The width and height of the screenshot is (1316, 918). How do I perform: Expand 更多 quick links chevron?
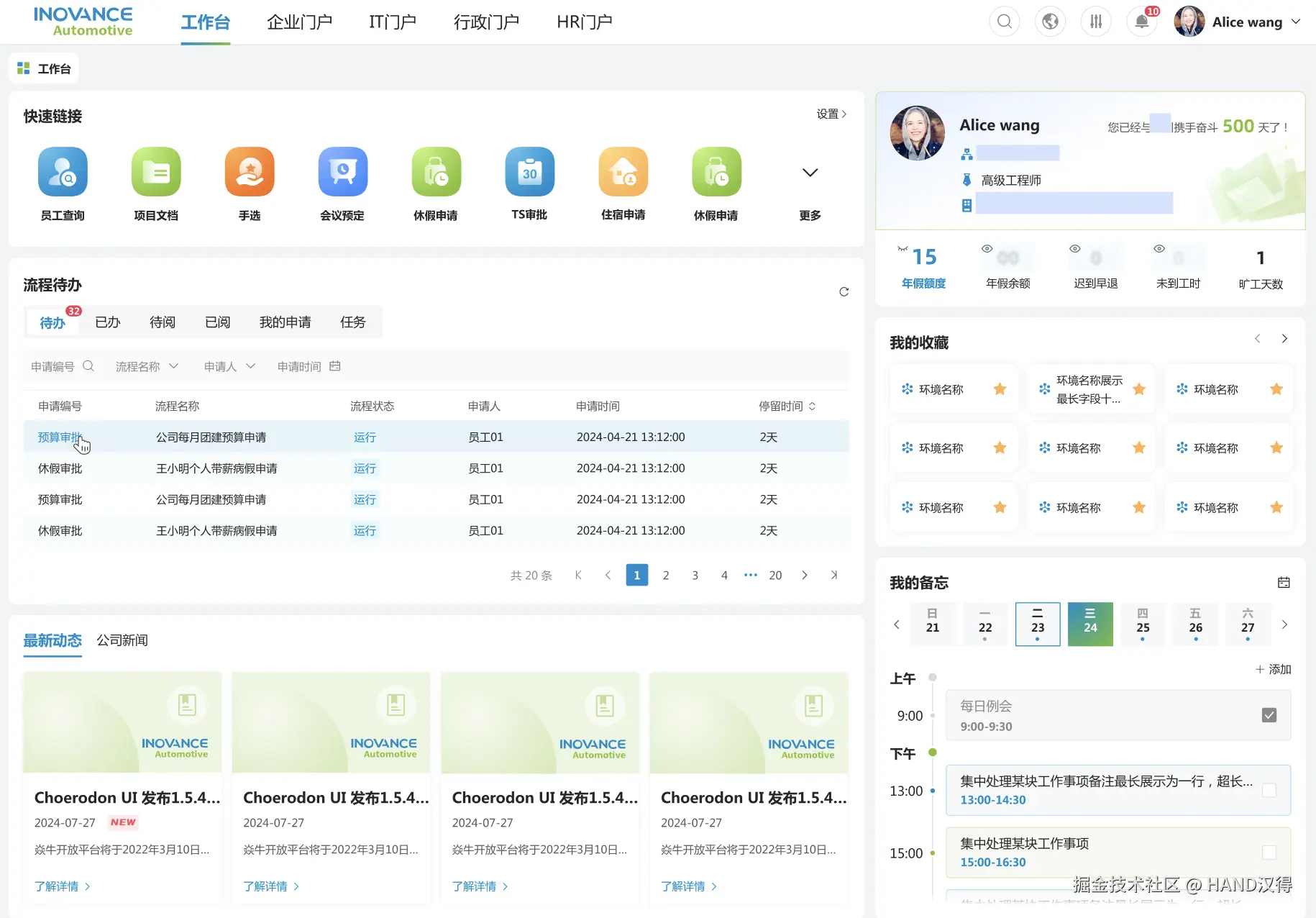pyautogui.click(x=810, y=173)
